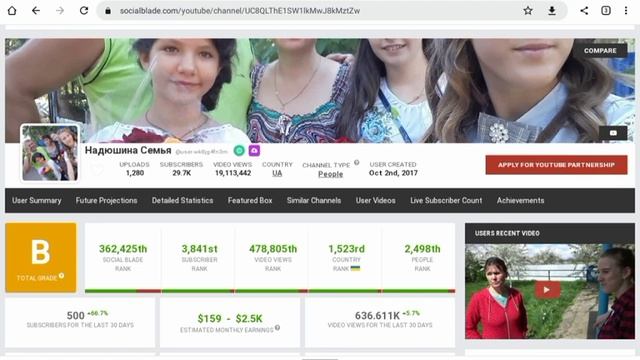Click the 1,280 uploads count

click(135, 173)
